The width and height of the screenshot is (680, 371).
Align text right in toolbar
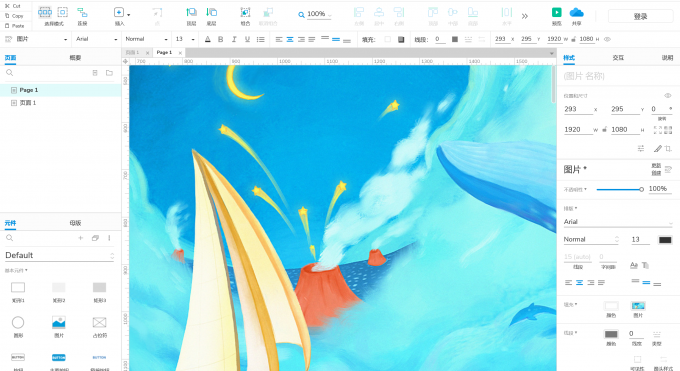click(301, 39)
